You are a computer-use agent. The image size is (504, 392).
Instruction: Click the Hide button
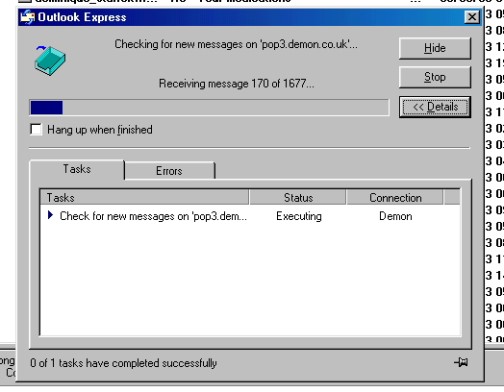click(x=435, y=48)
